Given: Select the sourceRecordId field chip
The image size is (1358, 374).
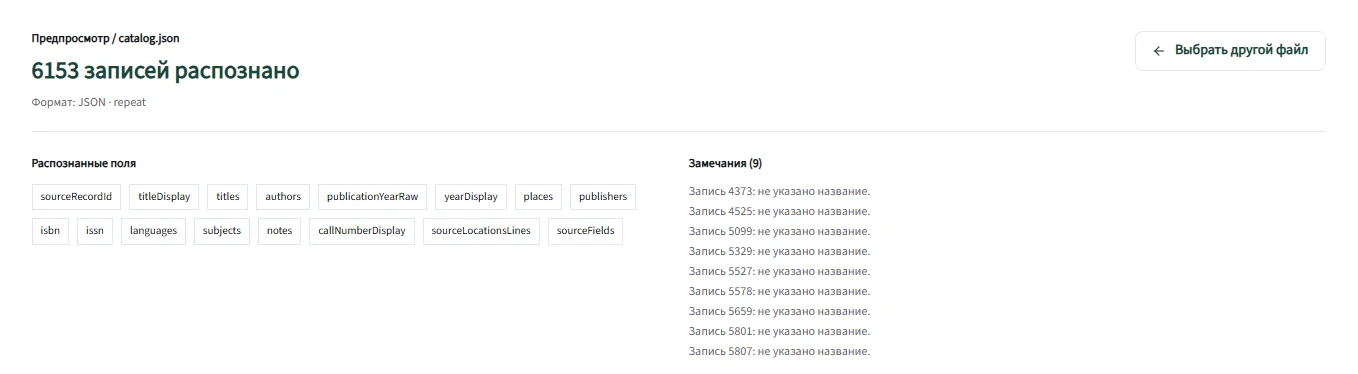Looking at the screenshot, I should (x=76, y=197).
